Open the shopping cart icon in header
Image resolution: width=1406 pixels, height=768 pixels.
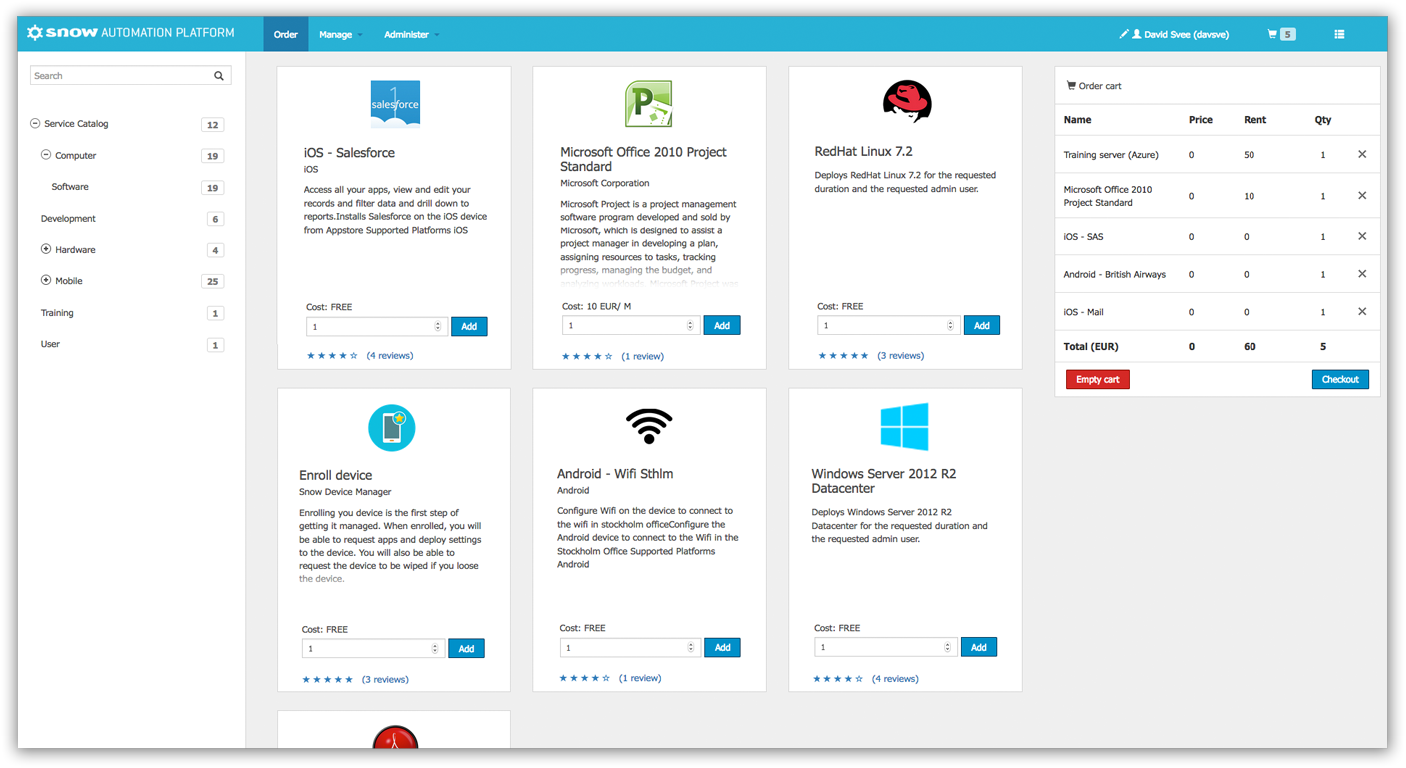[x=1272, y=34]
